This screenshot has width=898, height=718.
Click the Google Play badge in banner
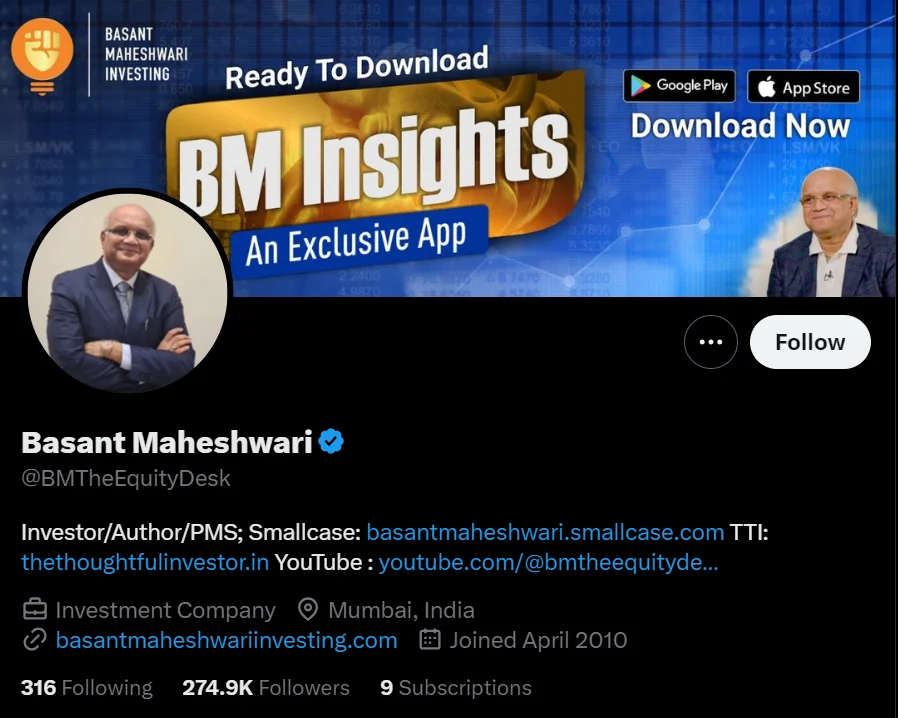click(x=679, y=86)
